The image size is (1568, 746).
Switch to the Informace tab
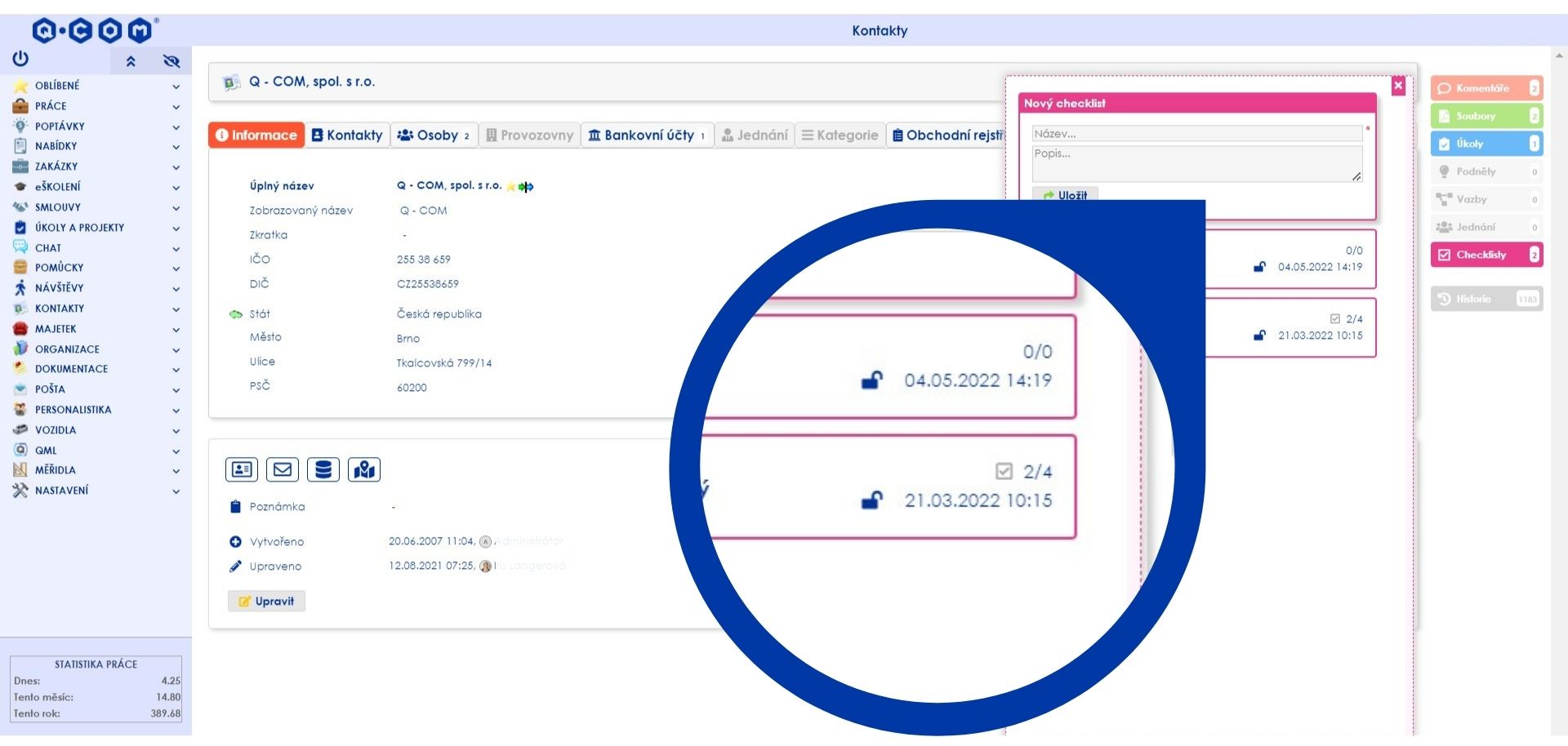click(256, 135)
